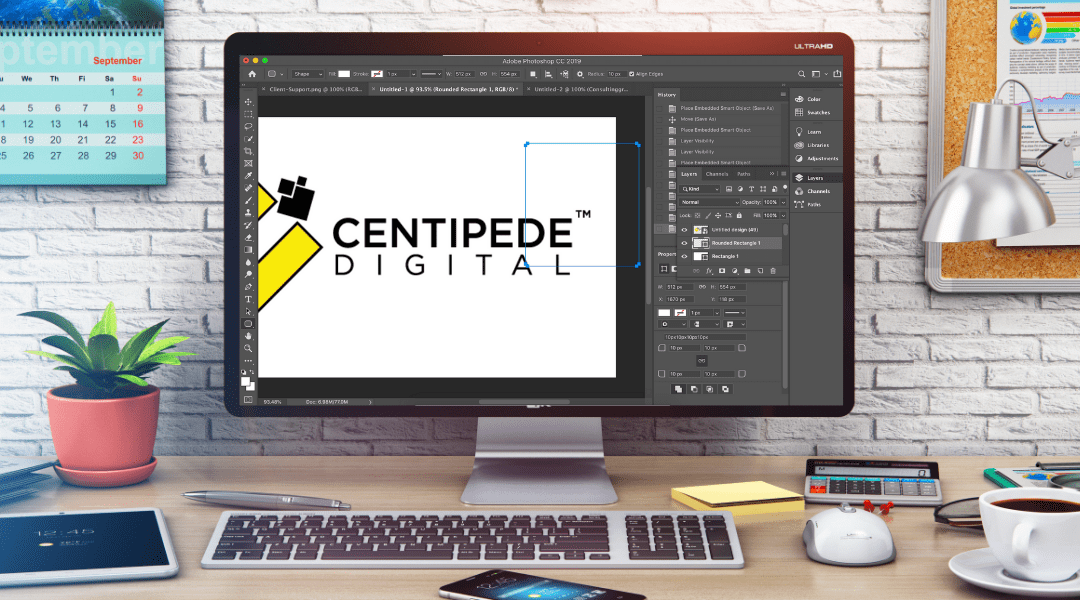Select the Clone Stamp tool

click(x=248, y=213)
